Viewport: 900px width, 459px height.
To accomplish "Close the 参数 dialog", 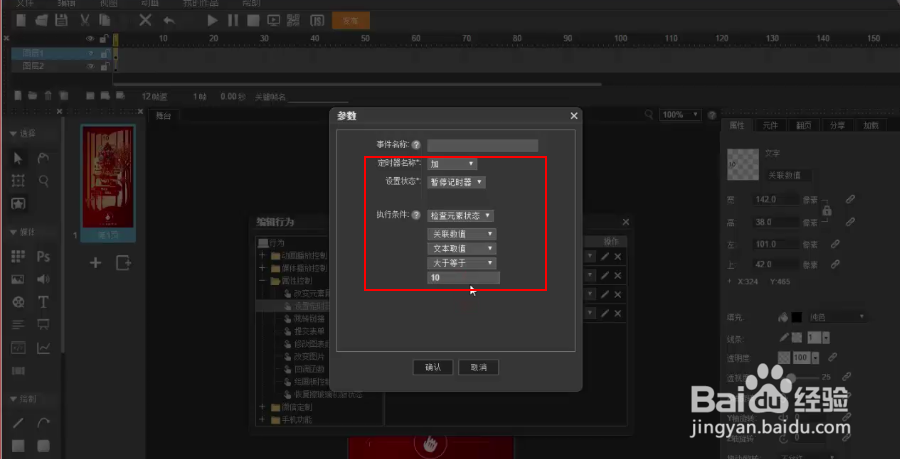I will [573, 116].
